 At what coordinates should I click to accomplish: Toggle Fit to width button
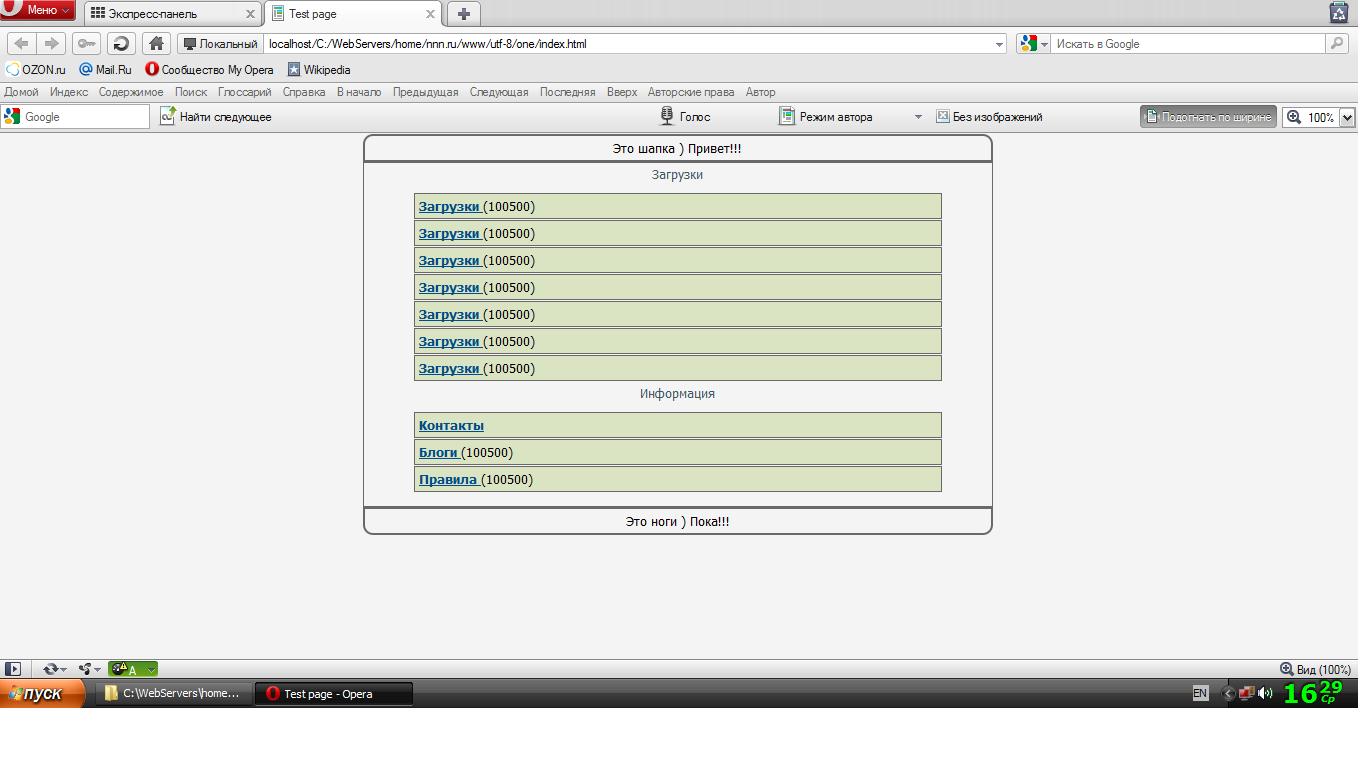(1208, 117)
